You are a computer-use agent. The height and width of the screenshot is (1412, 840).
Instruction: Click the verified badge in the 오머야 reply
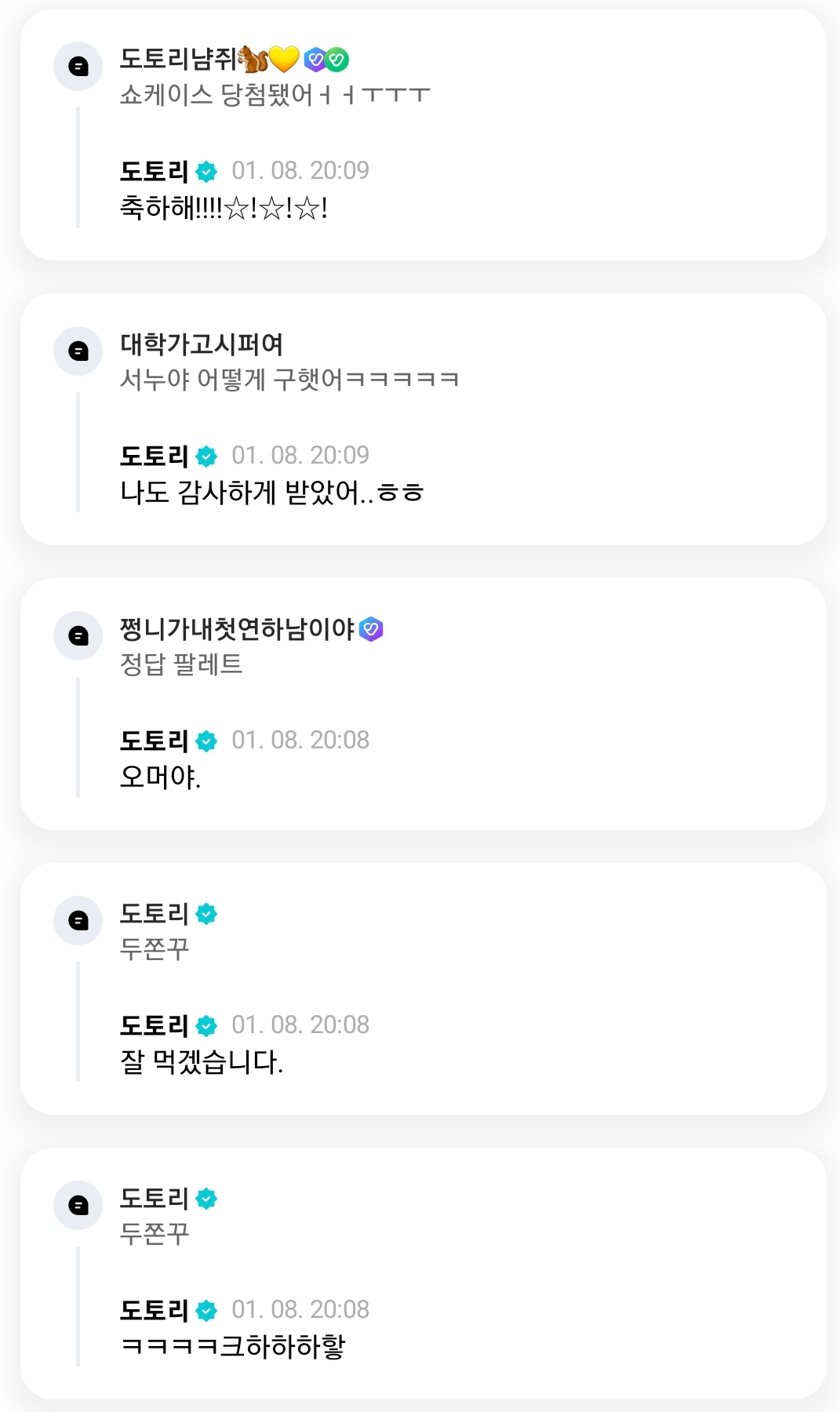(x=206, y=741)
